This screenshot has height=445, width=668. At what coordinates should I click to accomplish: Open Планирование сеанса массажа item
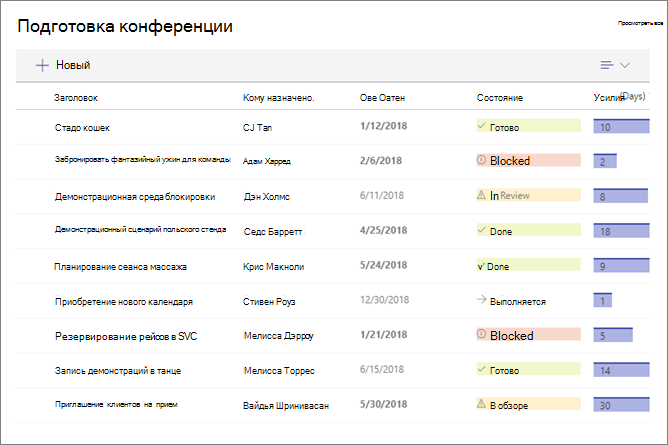[x=120, y=267]
